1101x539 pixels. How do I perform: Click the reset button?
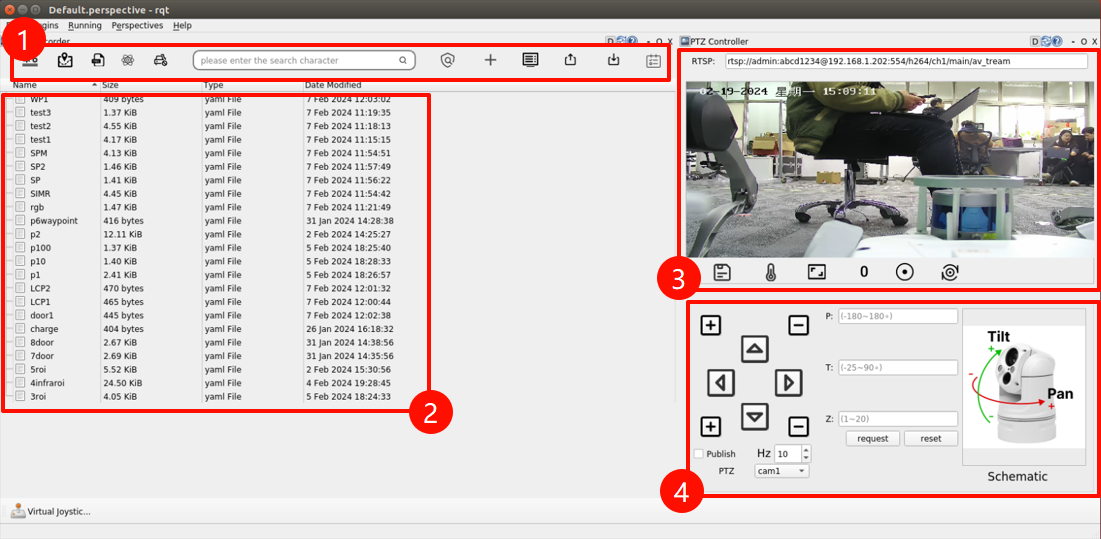pos(930,439)
